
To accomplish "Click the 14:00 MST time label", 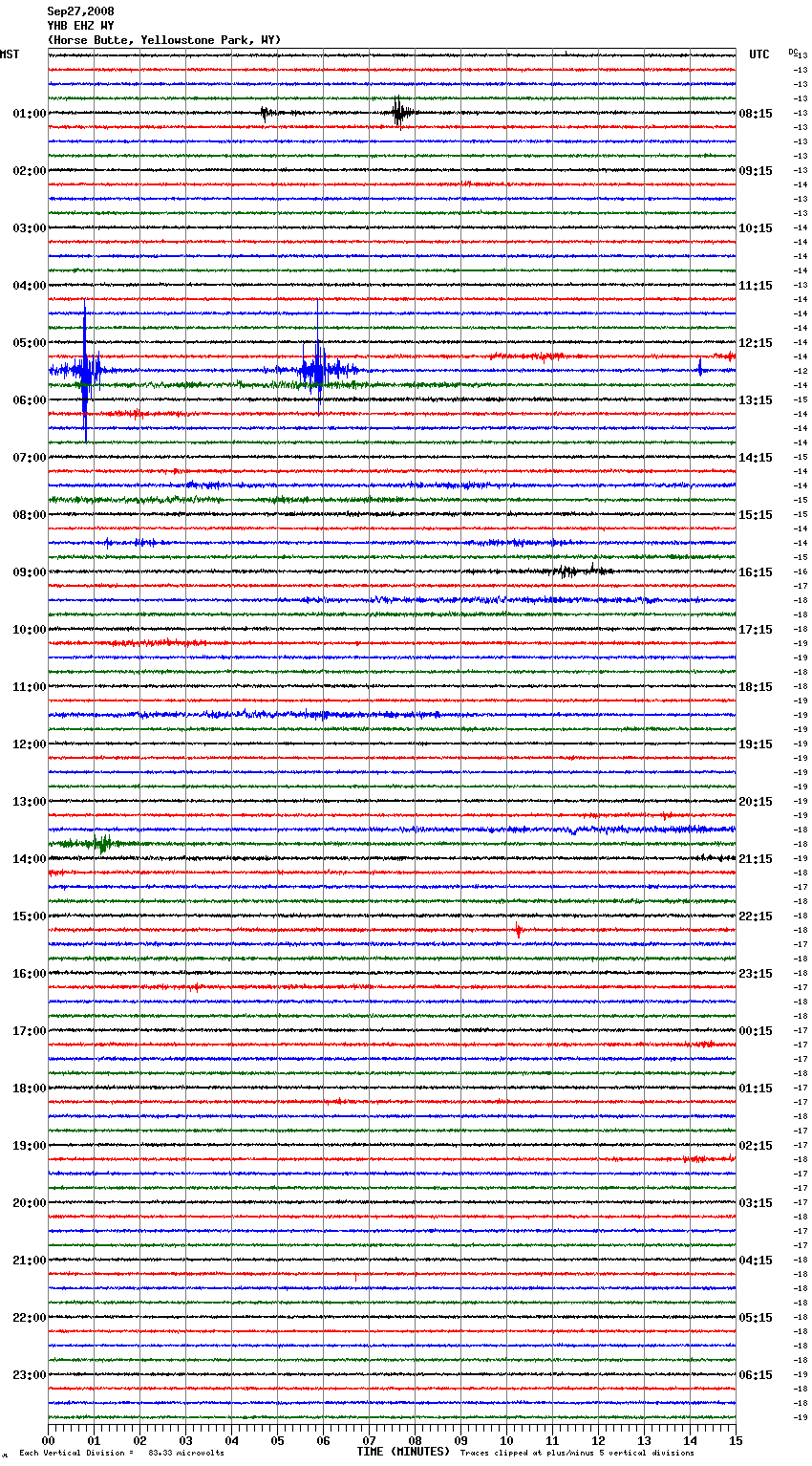I will click(30, 859).
